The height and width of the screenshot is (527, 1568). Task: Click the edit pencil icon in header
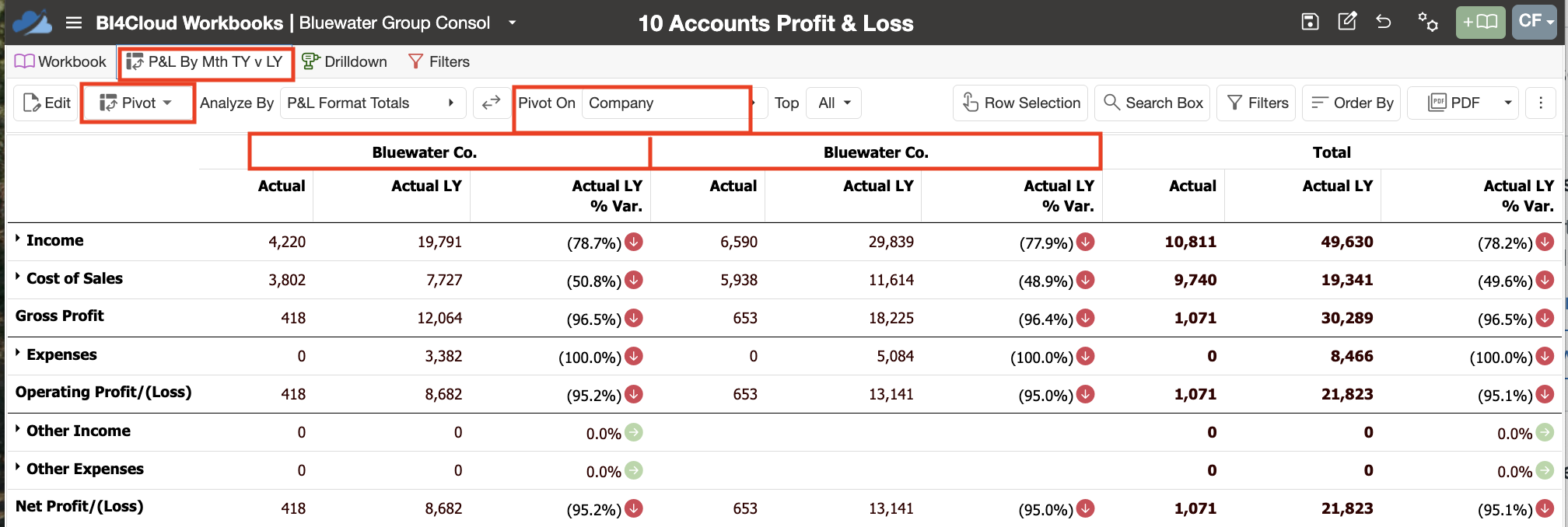(x=1347, y=21)
